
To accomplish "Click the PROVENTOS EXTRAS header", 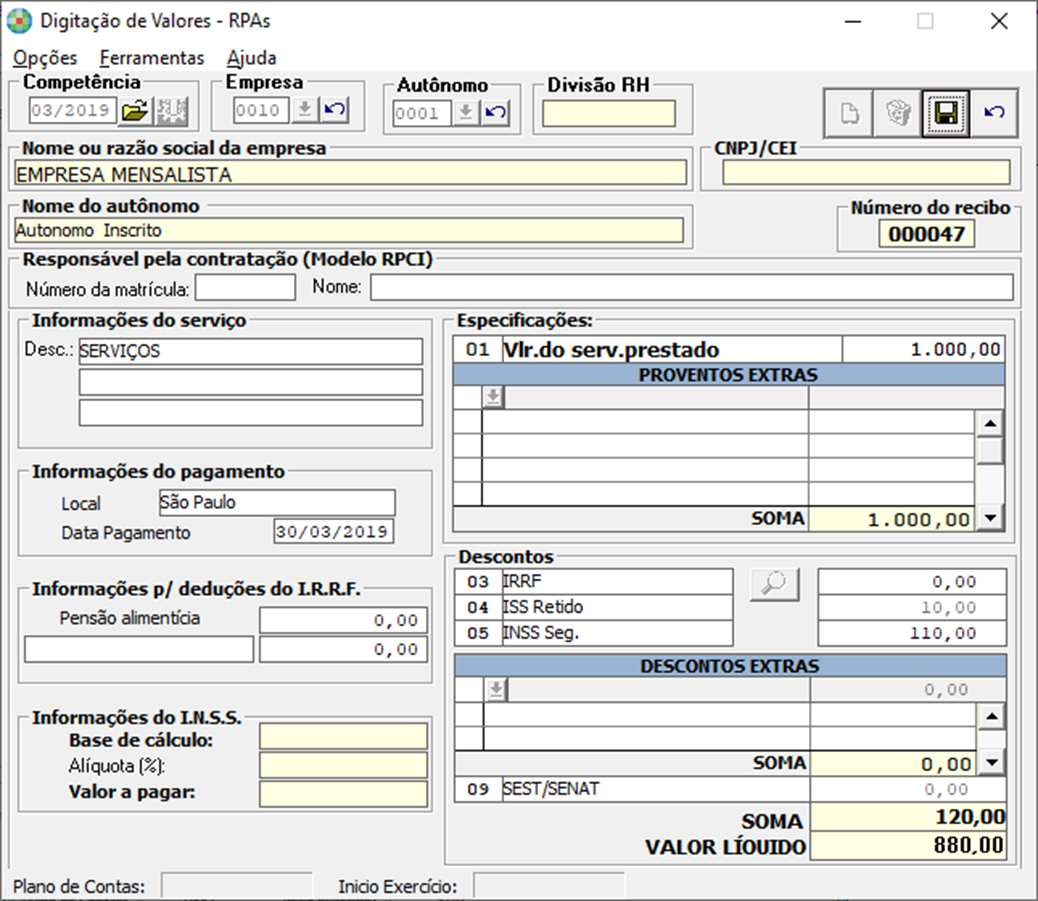I will [x=728, y=375].
